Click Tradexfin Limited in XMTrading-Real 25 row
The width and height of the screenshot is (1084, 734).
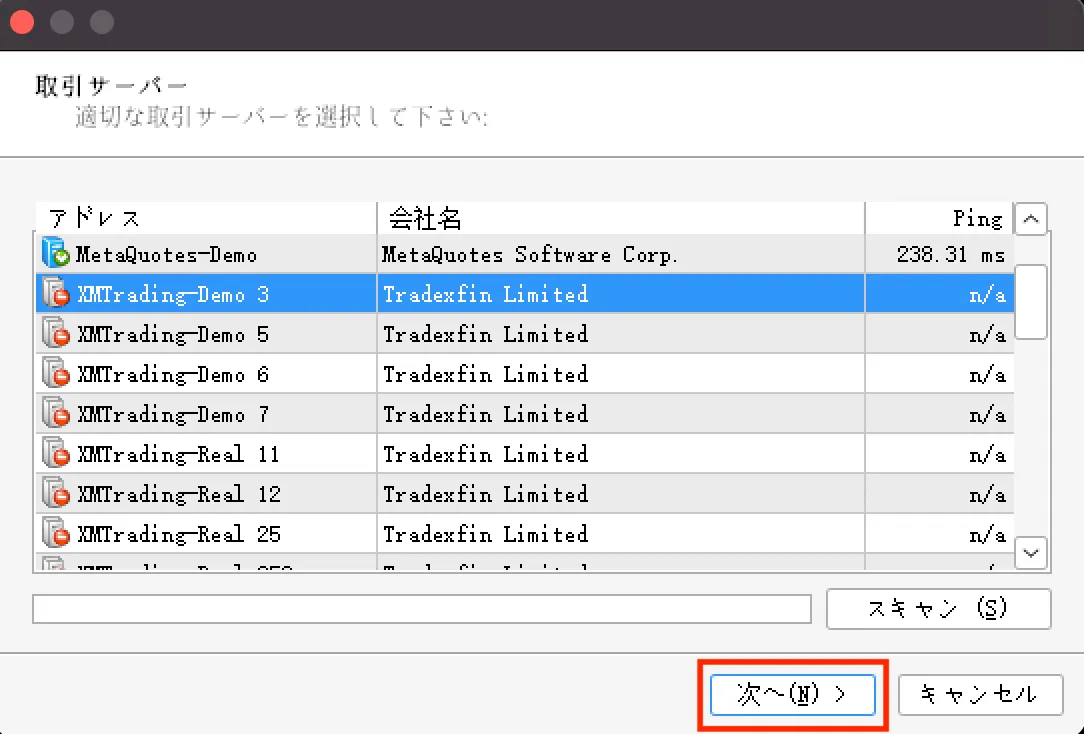(485, 535)
